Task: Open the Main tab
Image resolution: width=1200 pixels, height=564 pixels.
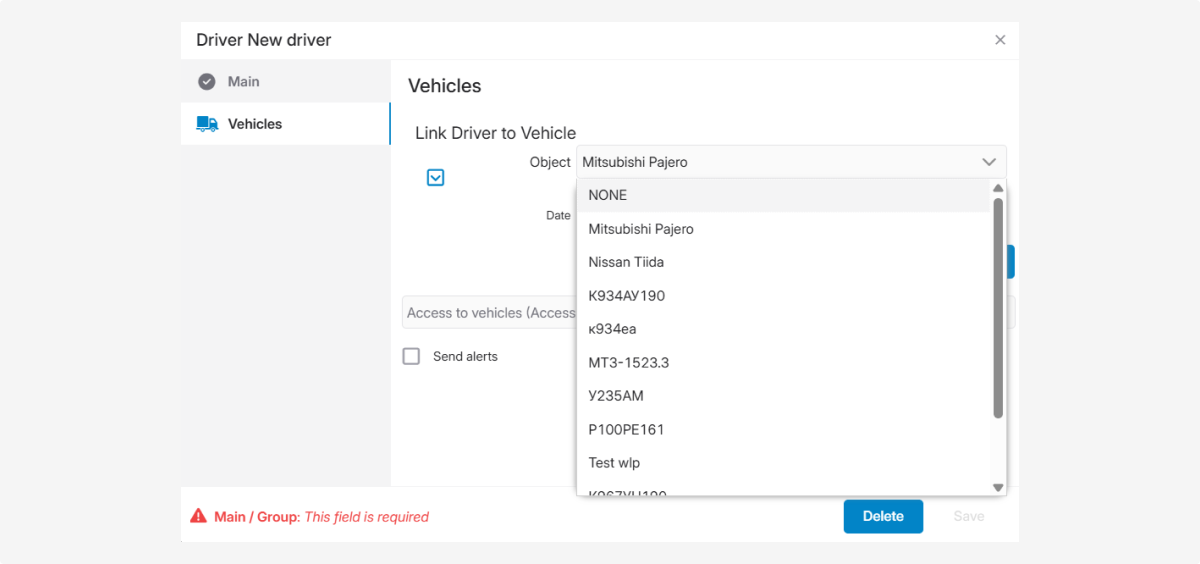Action: [243, 82]
